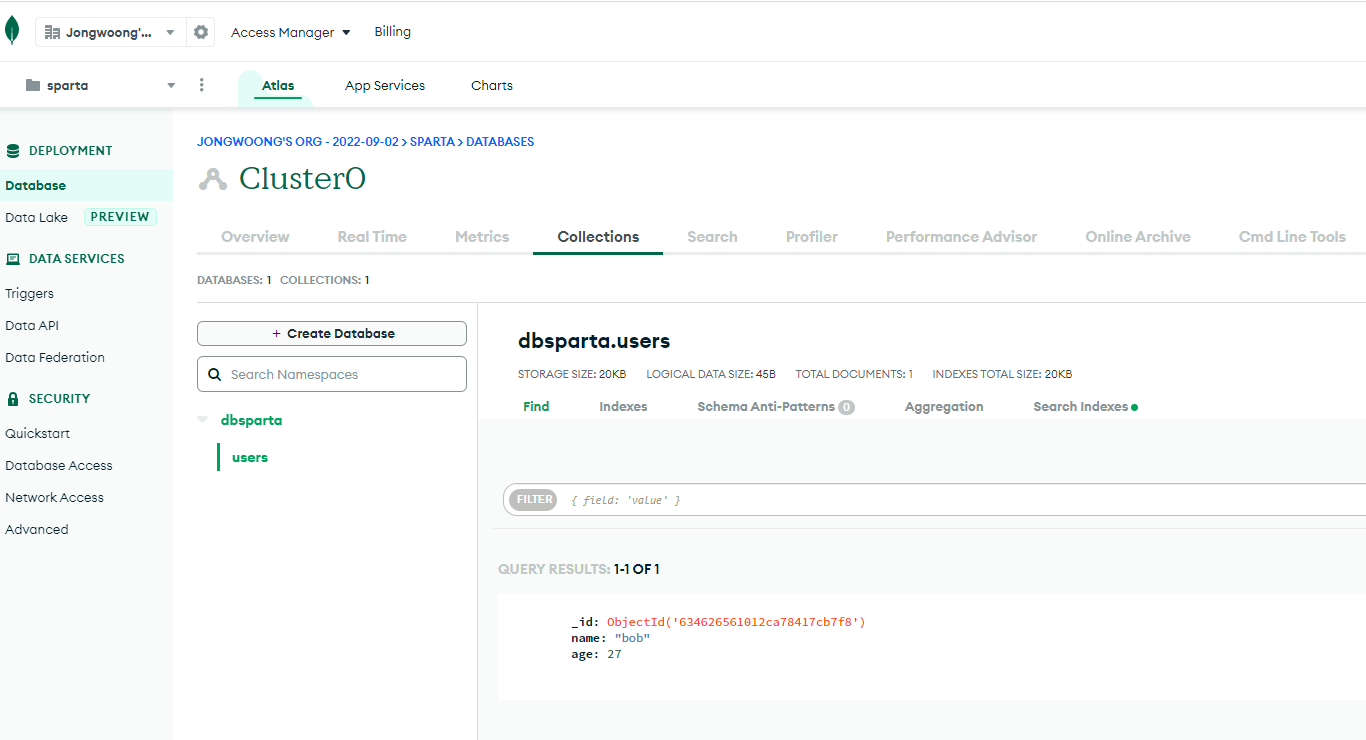
Task: Open Triggers in the sidebar
Action: click(x=29, y=294)
